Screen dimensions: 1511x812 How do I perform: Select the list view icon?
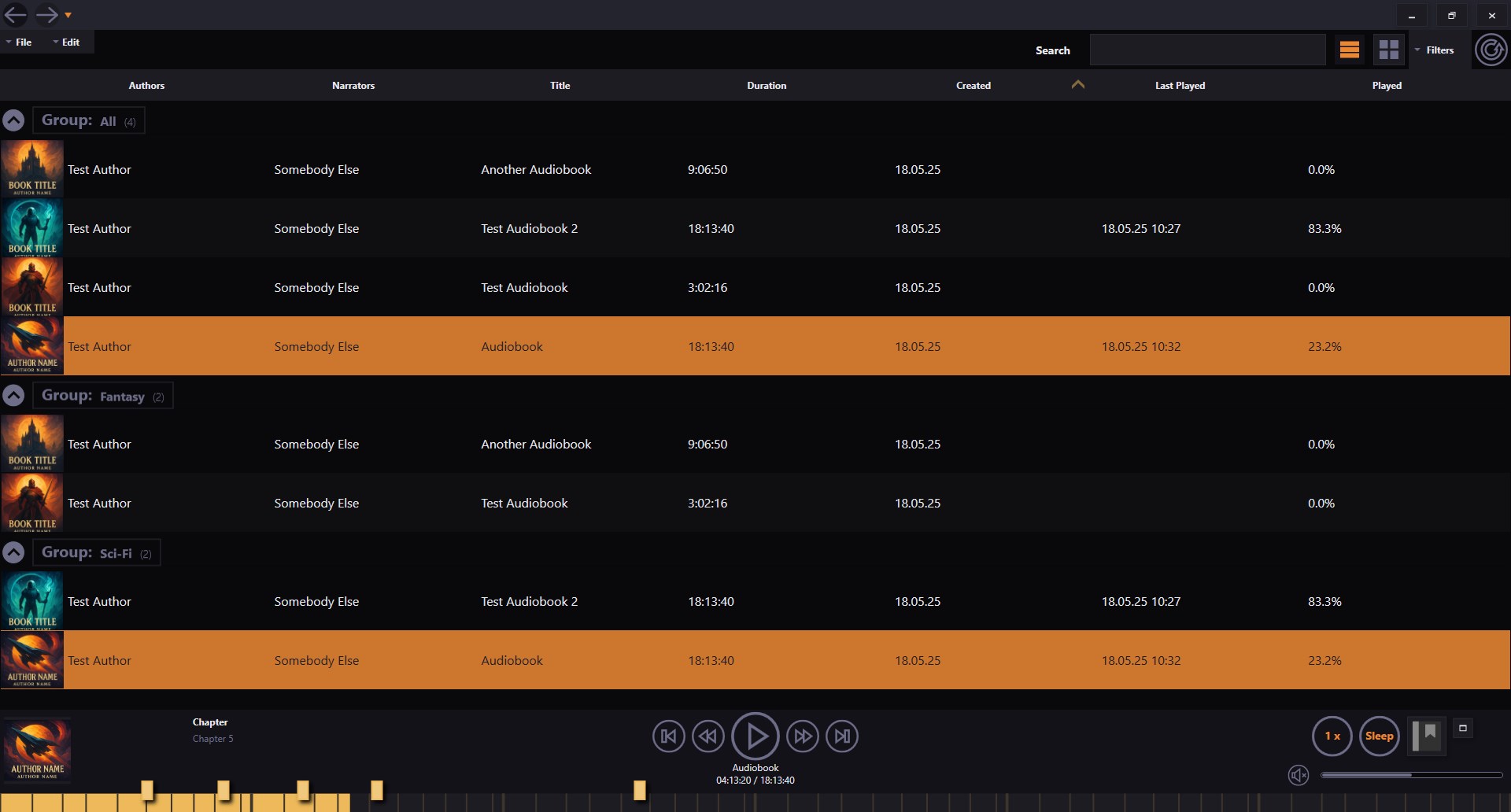[x=1349, y=49]
